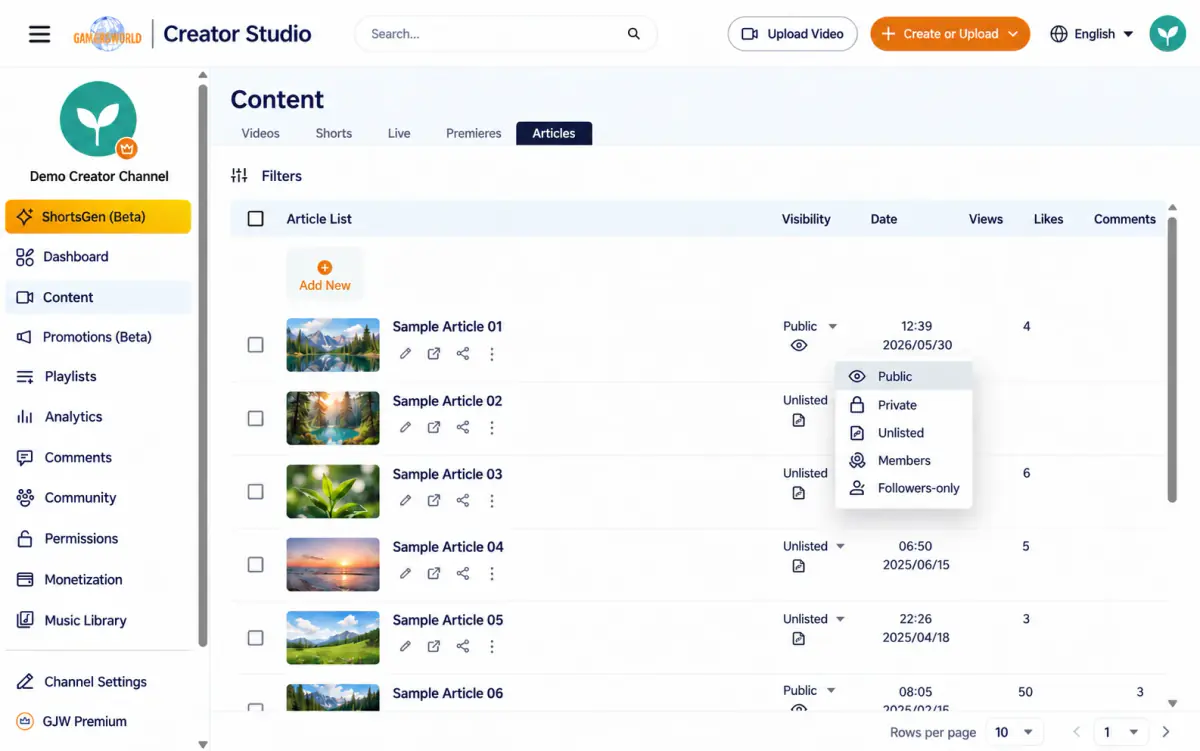Open Dashboard from the sidebar
The width and height of the screenshot is (1200, 751).
[x=98, y=257]
